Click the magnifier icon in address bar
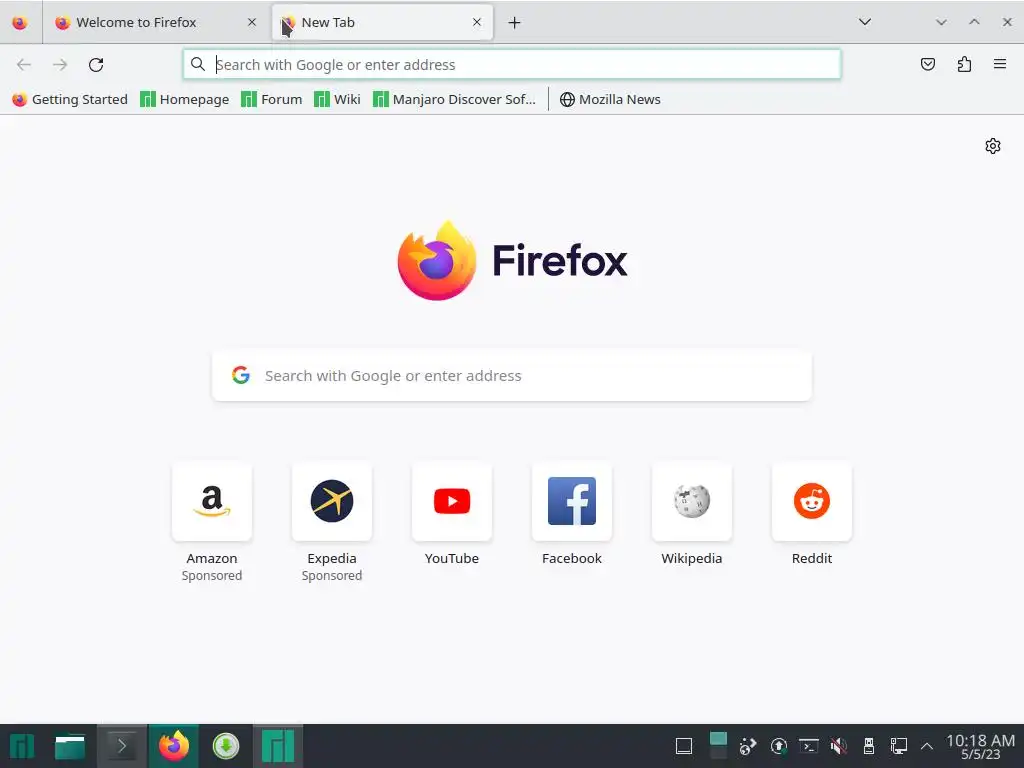 [197, 64]
